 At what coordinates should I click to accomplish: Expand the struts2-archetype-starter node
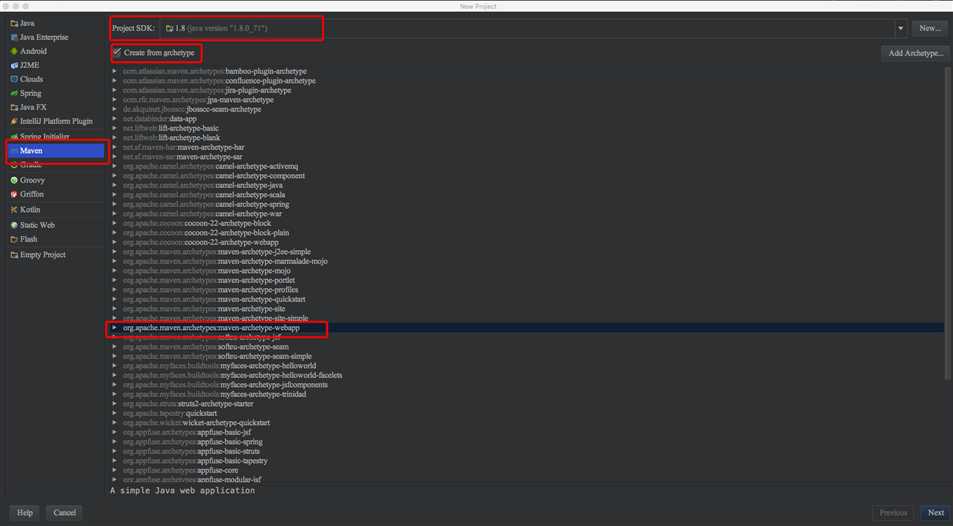click(x=114, y=404)
